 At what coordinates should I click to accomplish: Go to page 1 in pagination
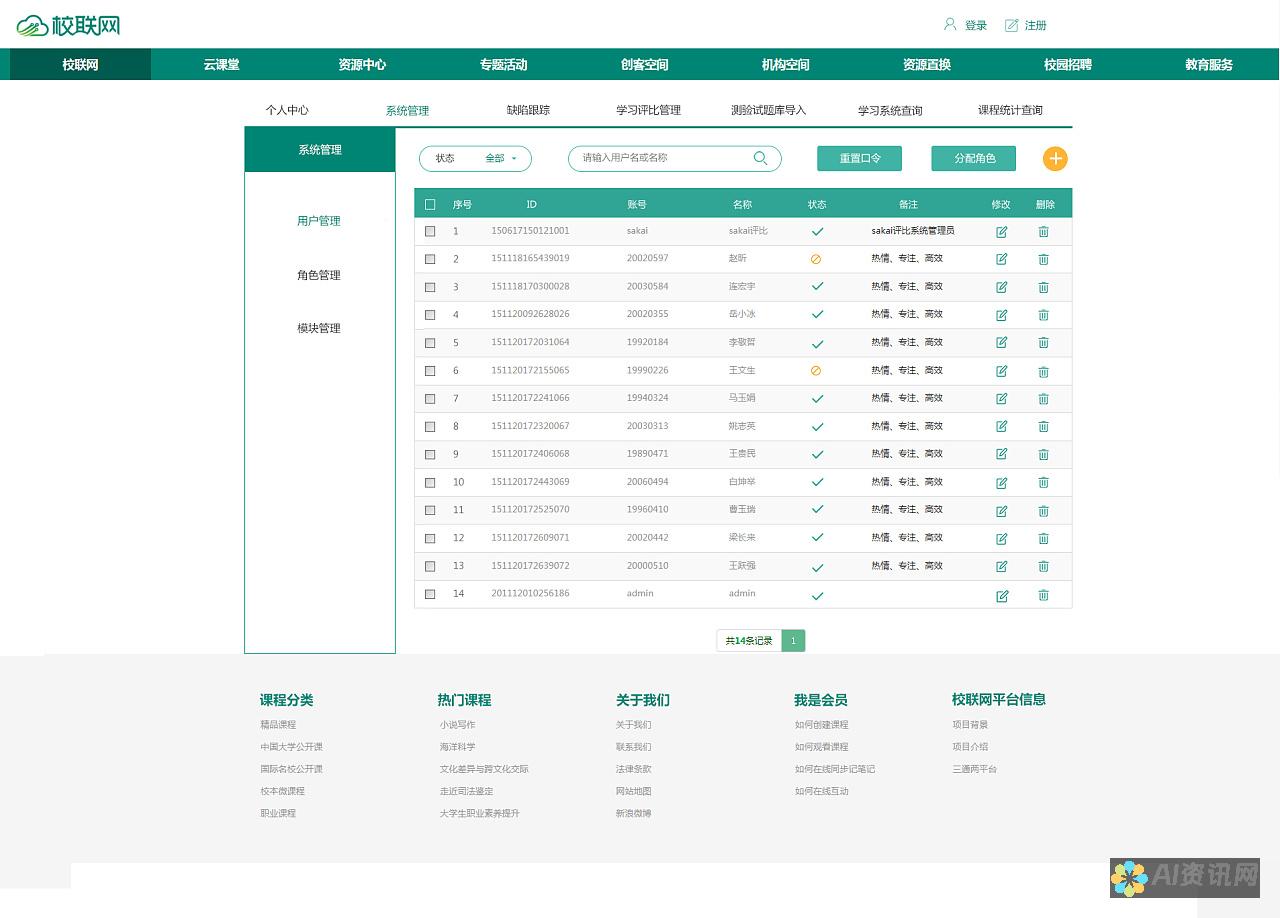tap(793, 641)
